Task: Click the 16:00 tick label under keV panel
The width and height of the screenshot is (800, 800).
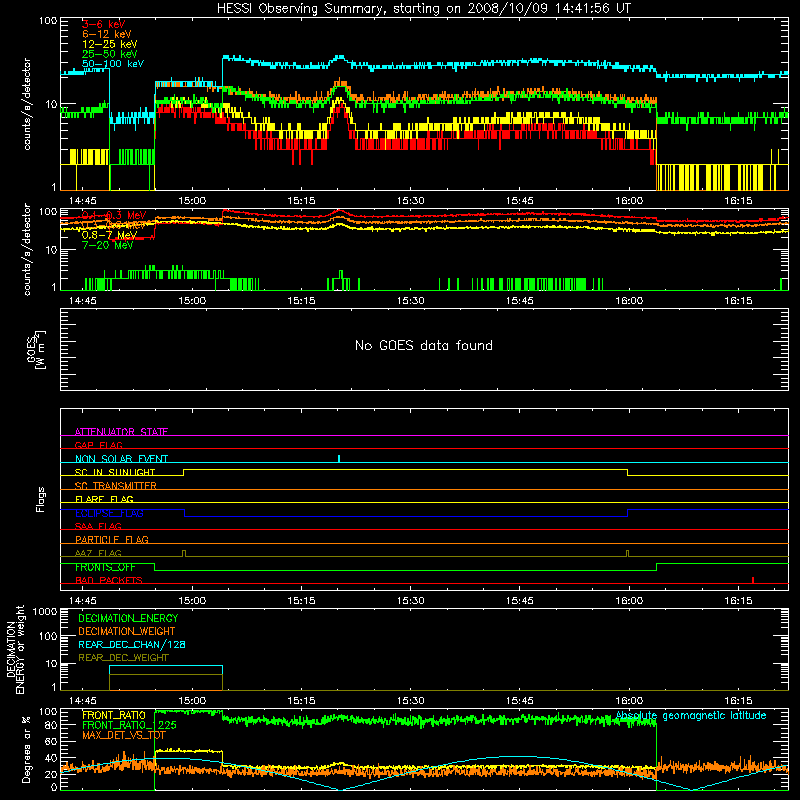Action: 629,201
